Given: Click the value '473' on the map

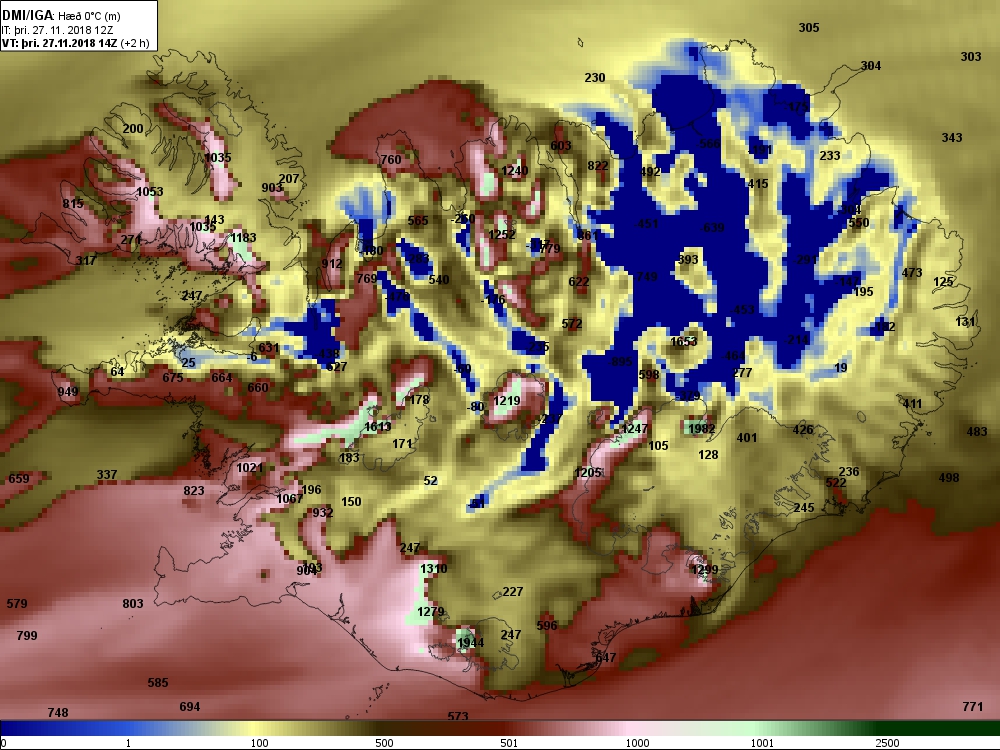Looking at the screenshot, I should pyautogui.click(x=912, y=273).
